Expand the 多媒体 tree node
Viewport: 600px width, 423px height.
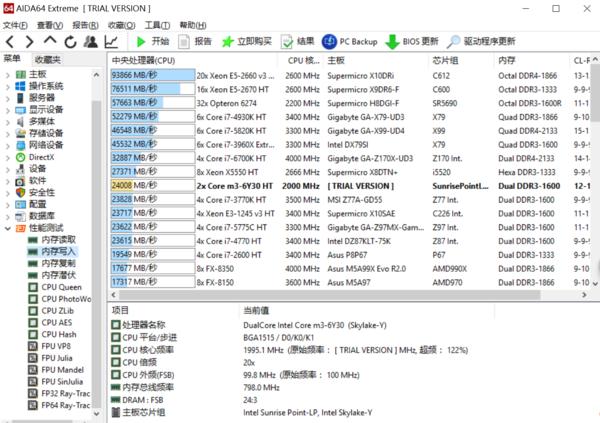point(8,122)
